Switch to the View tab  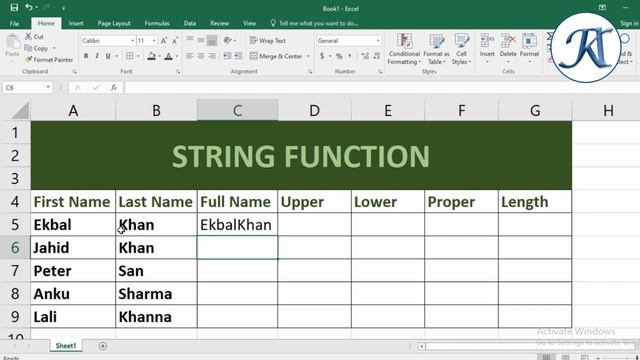point(249,23)
